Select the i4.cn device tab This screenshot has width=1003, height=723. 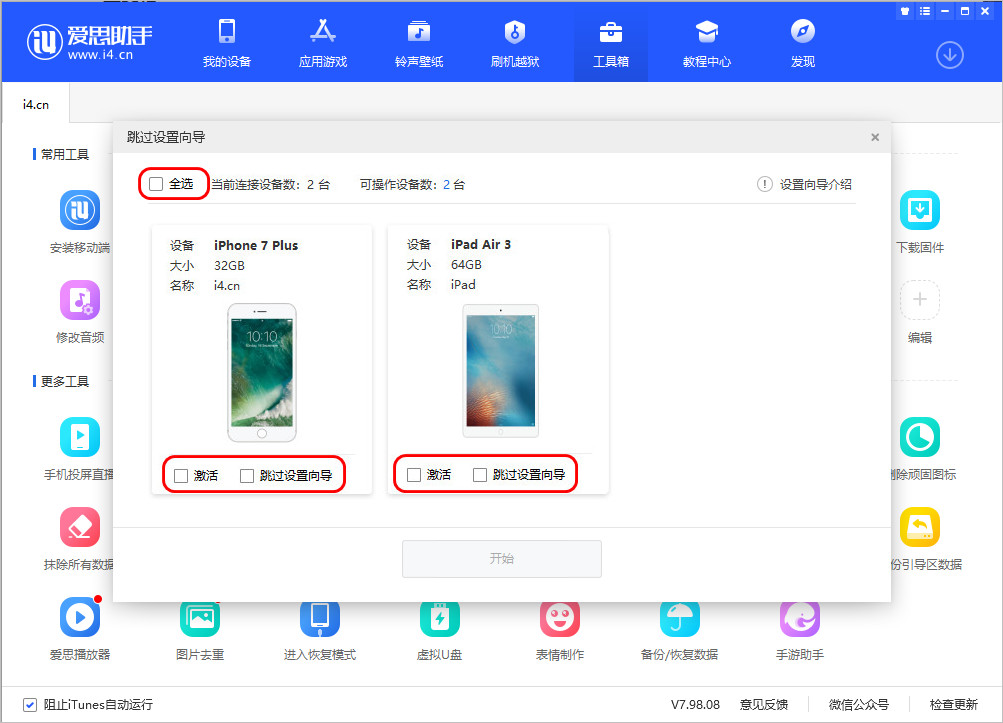(36, 104)
